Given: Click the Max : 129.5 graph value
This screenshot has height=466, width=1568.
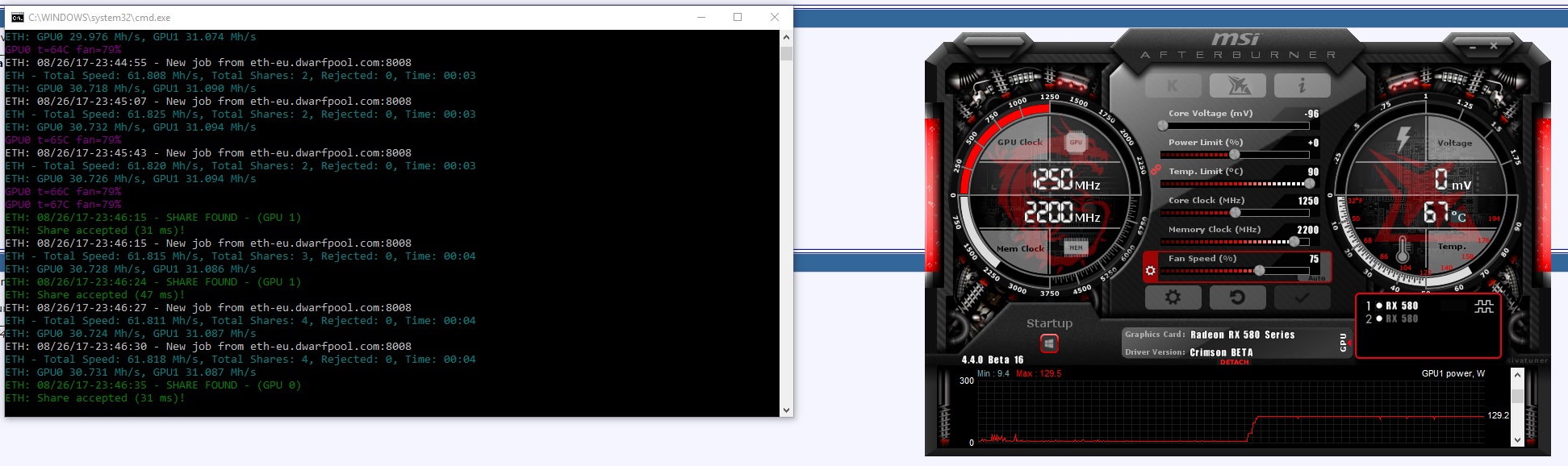Looking at the screenshot, I should click(x=1039, y=373).
